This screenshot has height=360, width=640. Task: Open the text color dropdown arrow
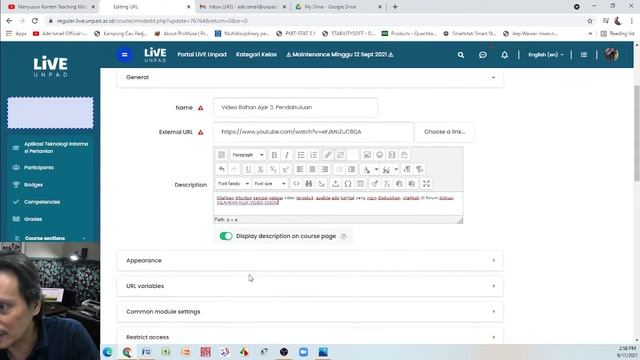pyautogui.click(x=376, y=169)
